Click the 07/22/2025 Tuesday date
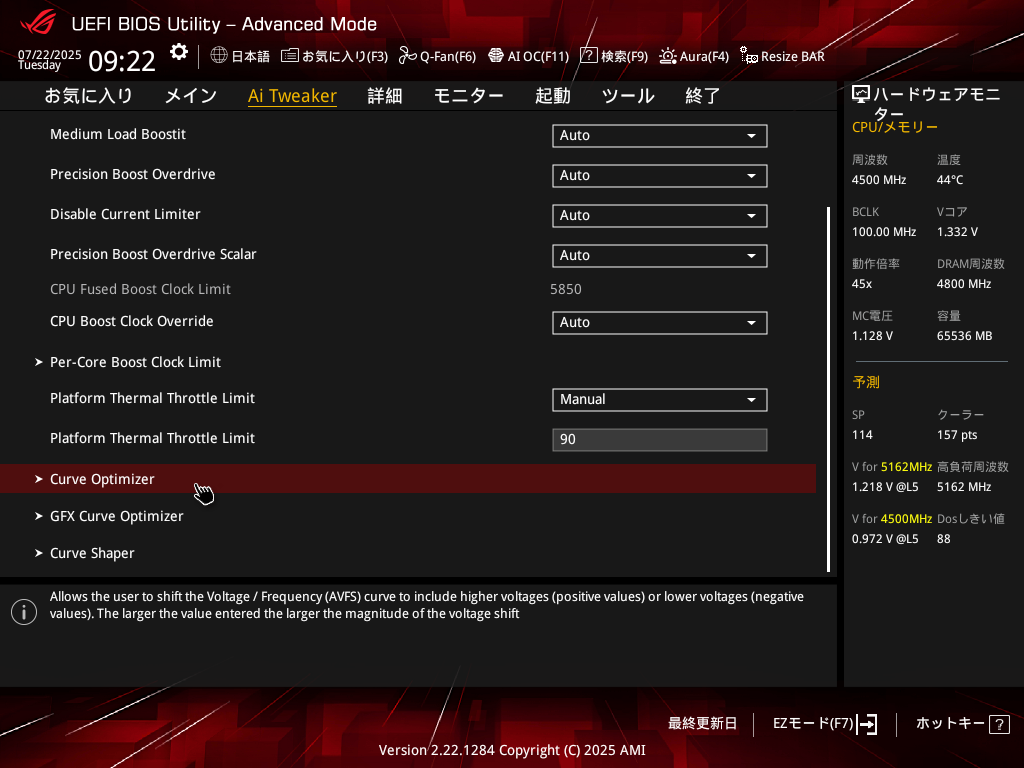The width and height of the screenshot is (1024, 768). [50, 59]
